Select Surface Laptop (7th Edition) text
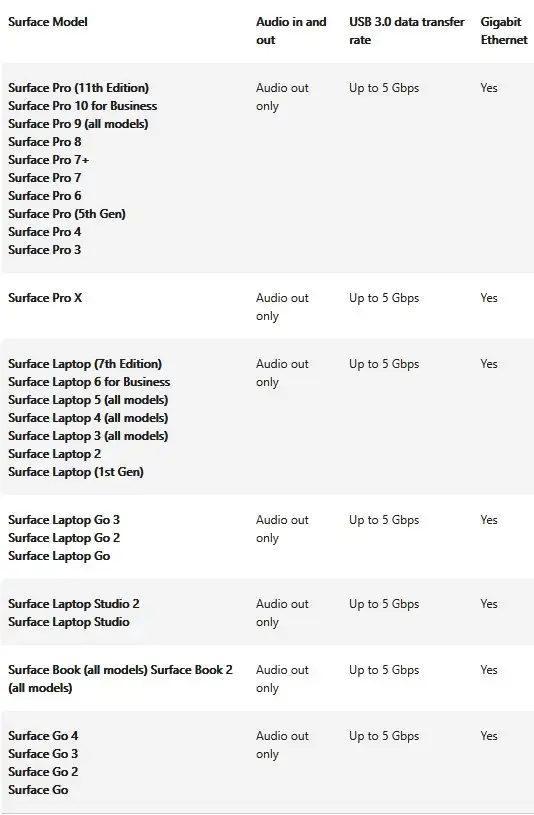Image resolution: width=534 pixels, height=815 pixels. click(x=85, y=364)
